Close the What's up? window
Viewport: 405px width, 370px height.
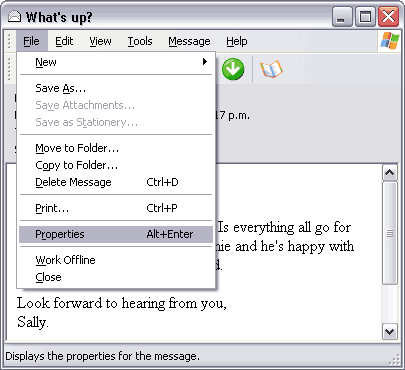(x=388, y=17)
